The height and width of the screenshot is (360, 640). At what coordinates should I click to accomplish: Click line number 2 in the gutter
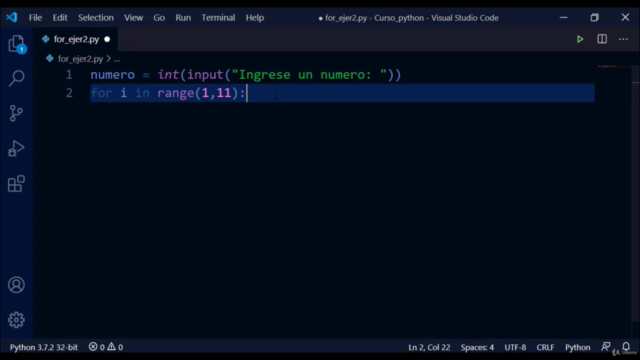click(69, 93)
